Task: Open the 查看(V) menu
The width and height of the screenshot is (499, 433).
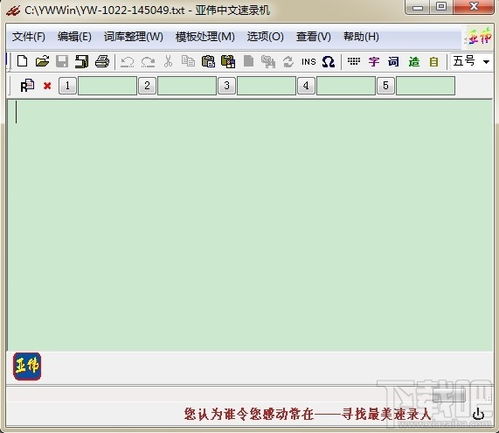Action: click(x=314, y=37)
